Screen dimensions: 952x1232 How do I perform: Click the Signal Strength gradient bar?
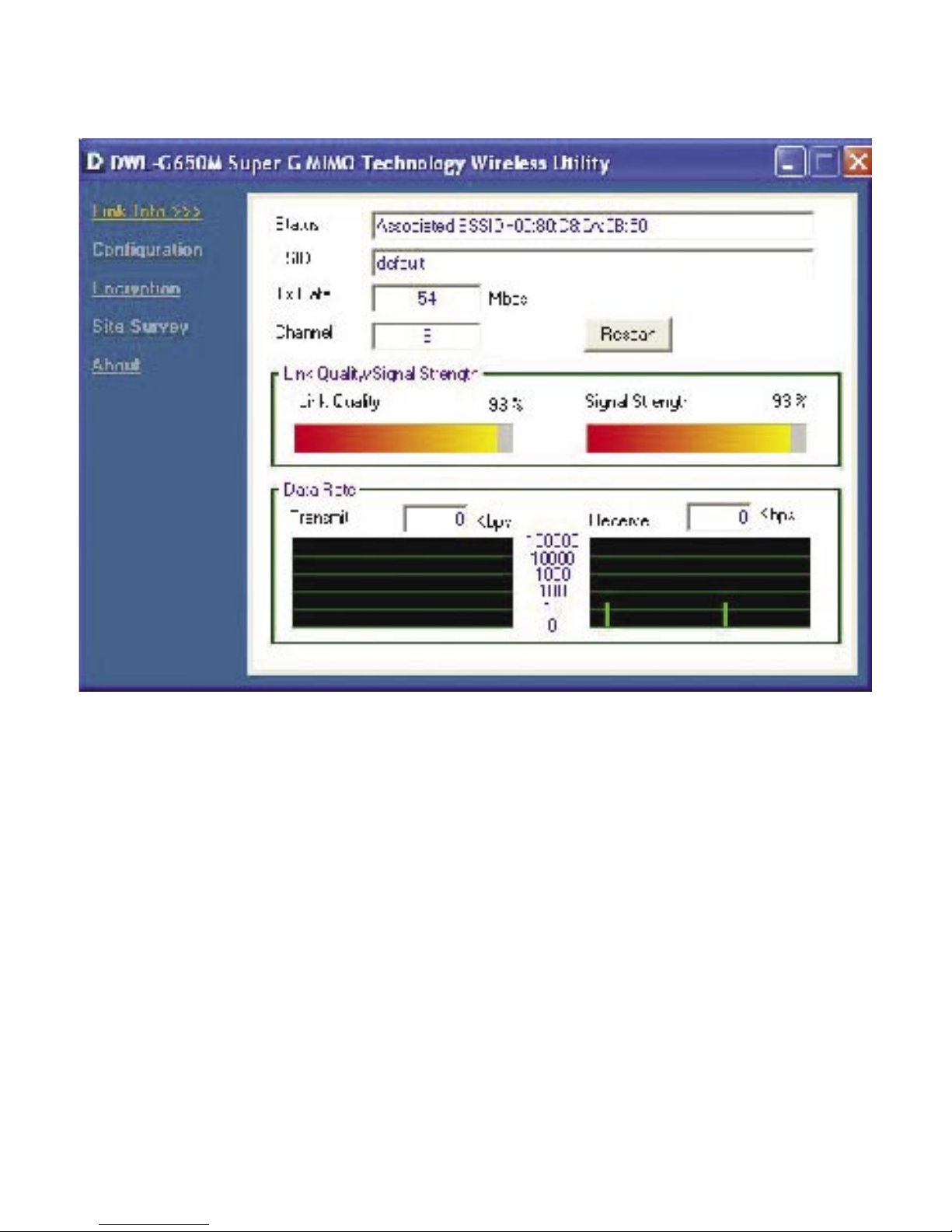(696, 438)
